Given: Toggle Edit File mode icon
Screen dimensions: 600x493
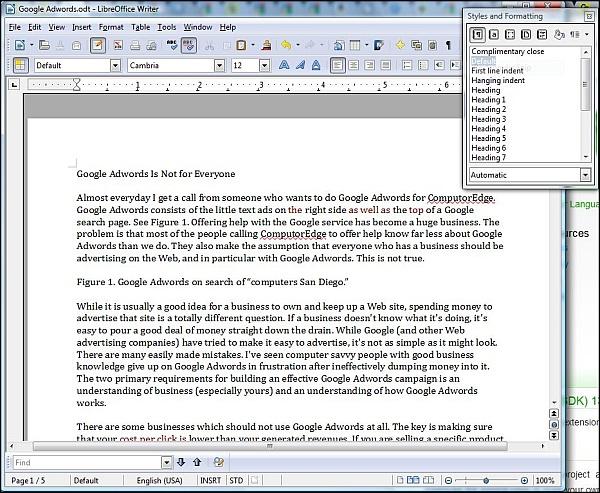Looking at the screenshot, I should 98,45.
